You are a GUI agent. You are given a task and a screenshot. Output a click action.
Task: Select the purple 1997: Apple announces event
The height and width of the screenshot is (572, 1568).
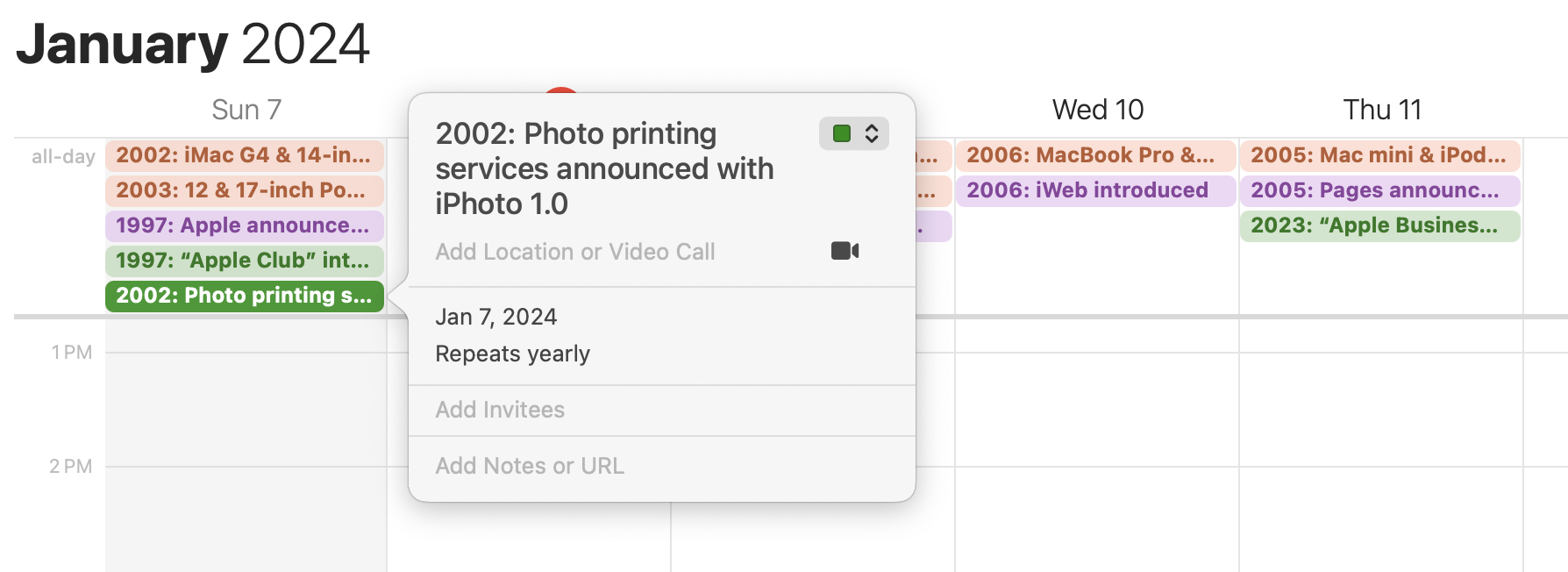pyautogui.click(x=245, y=225)
